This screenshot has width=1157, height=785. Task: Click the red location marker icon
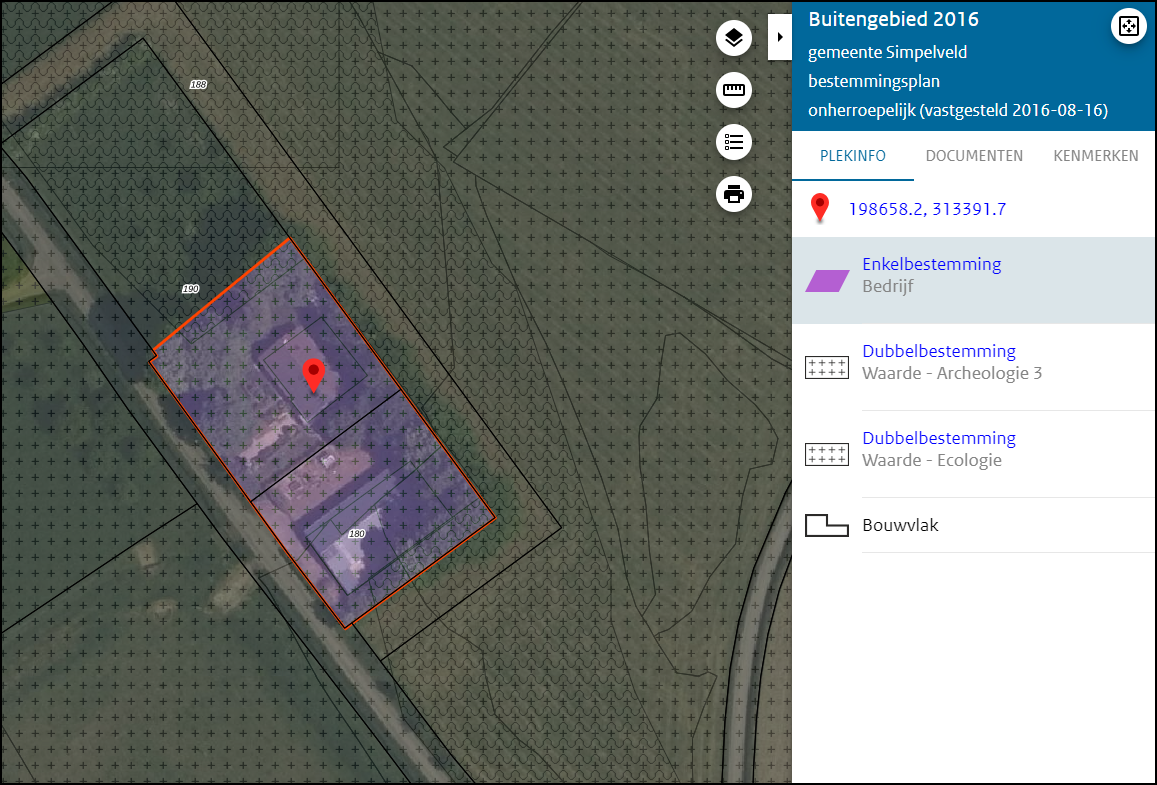[x=820, y=208]
